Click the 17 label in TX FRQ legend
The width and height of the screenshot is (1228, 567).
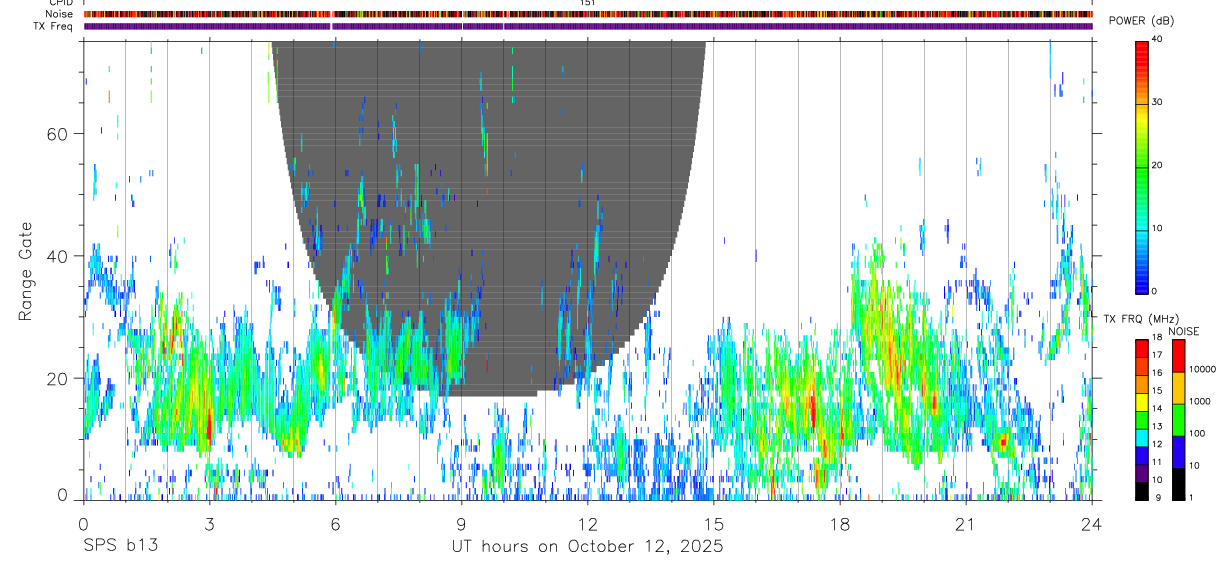(x=1157, y=355)
